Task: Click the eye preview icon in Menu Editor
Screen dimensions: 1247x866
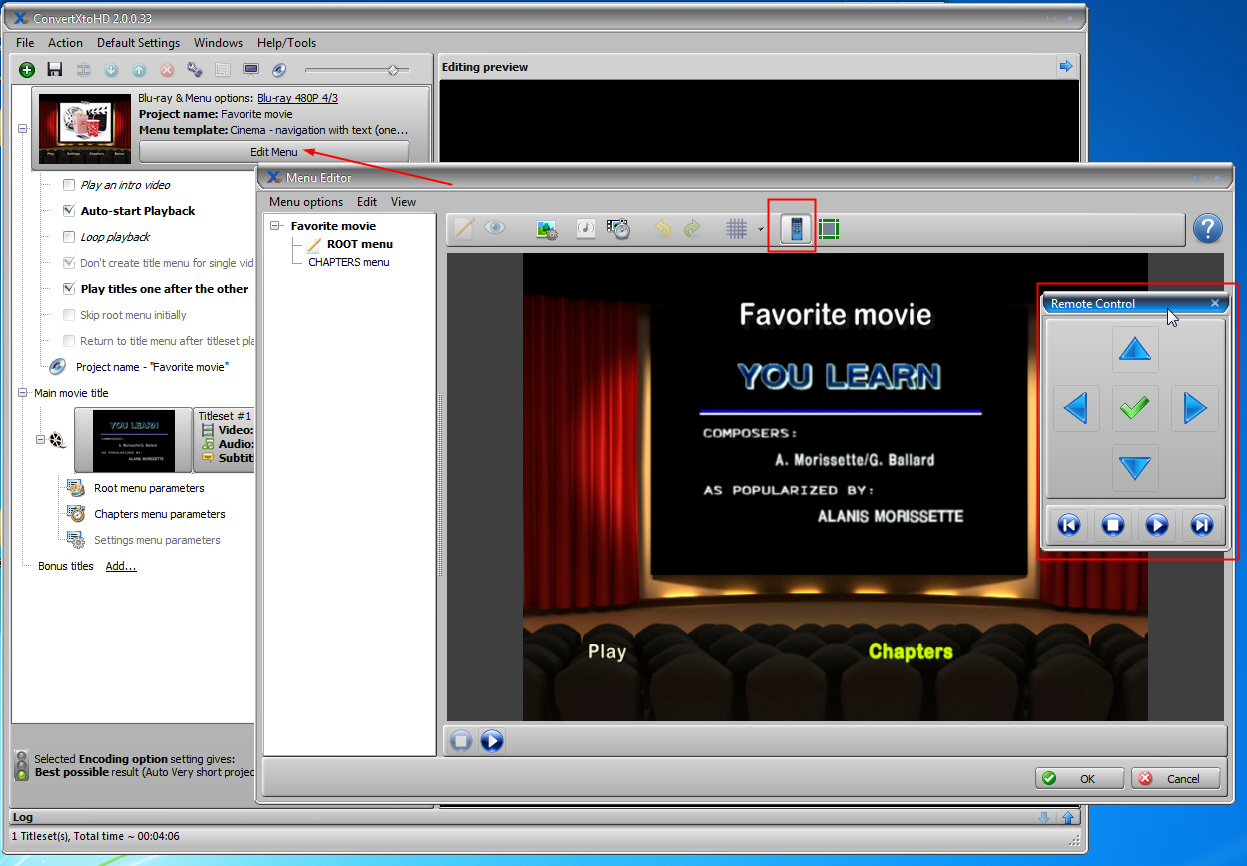Action: pyautogui.click(x=495, y=229)
